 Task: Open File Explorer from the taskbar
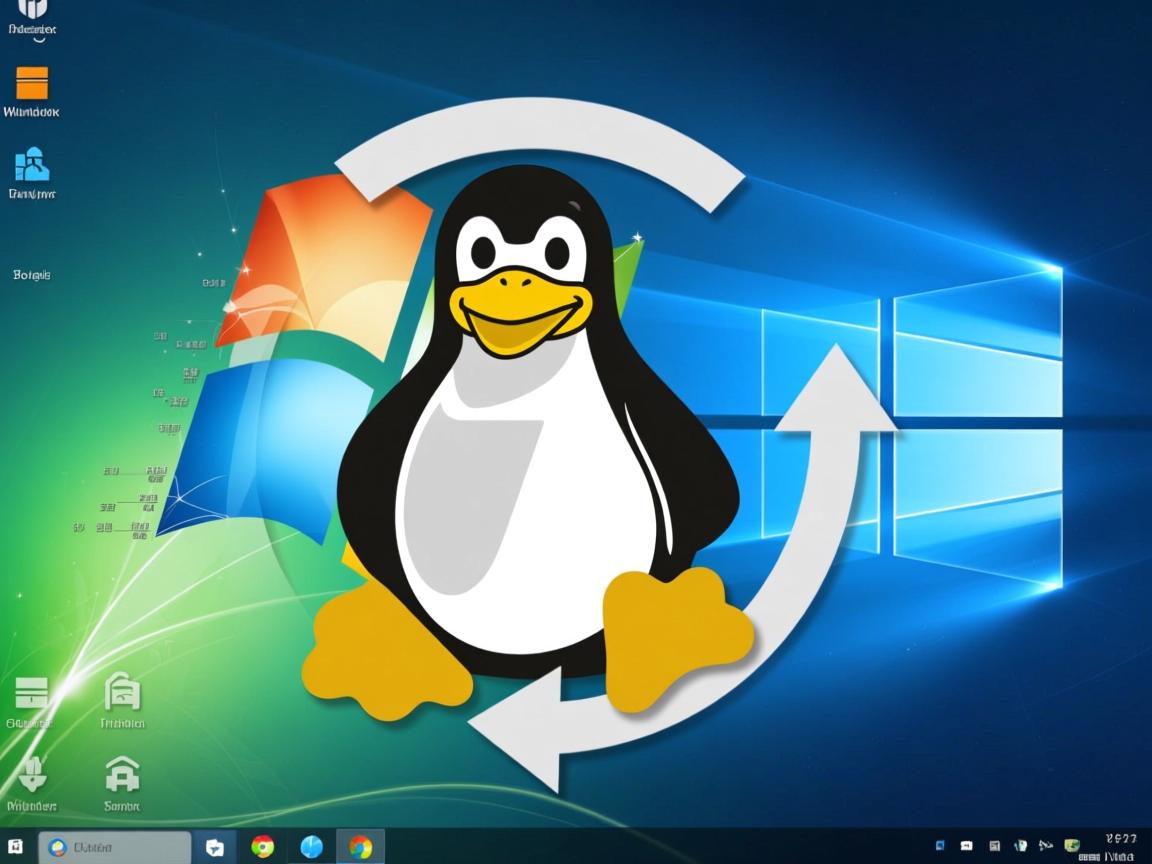pos(214,846)
